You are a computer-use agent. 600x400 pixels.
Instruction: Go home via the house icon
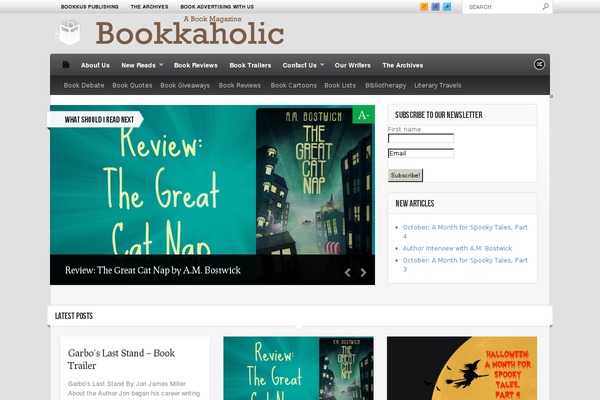[66, 65]
